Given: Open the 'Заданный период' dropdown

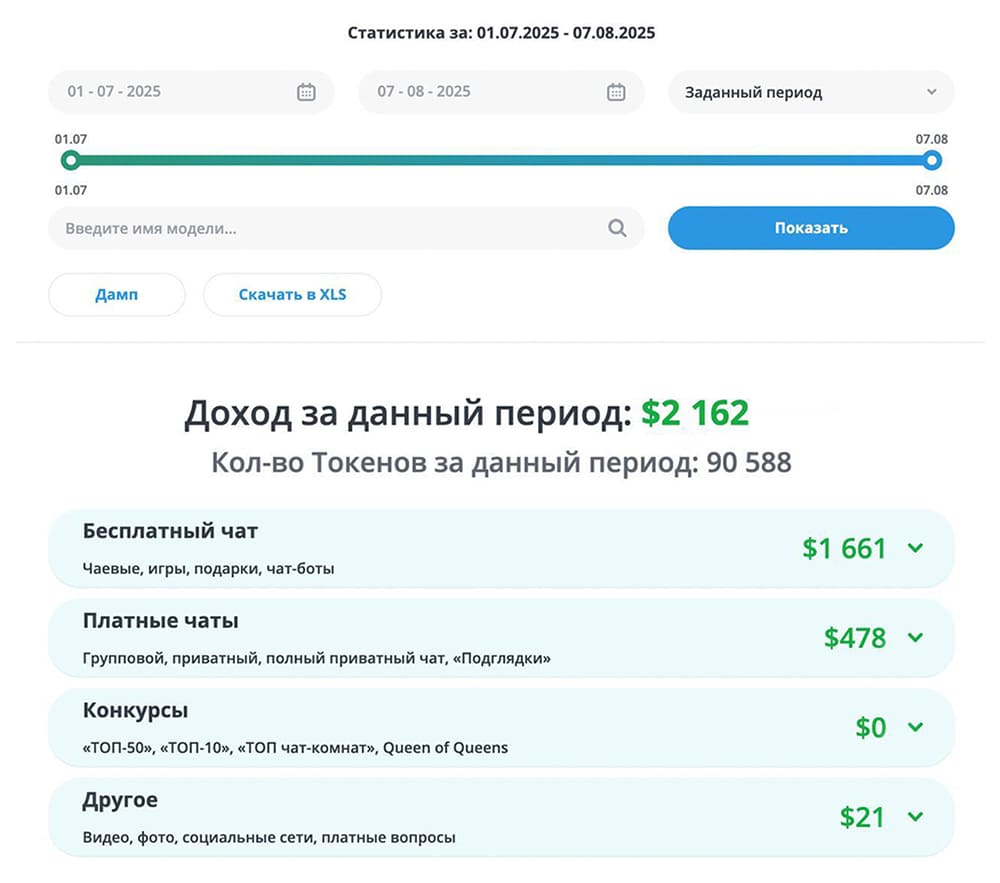Looking at the screenshot, I should coord(810,92).
